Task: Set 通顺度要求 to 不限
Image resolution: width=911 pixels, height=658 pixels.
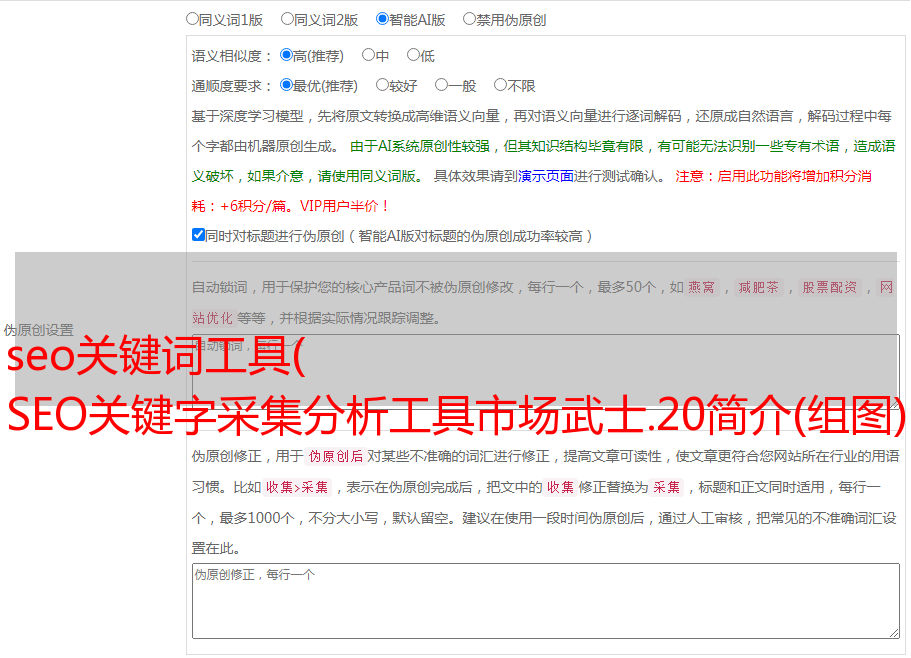Action: 500,85
